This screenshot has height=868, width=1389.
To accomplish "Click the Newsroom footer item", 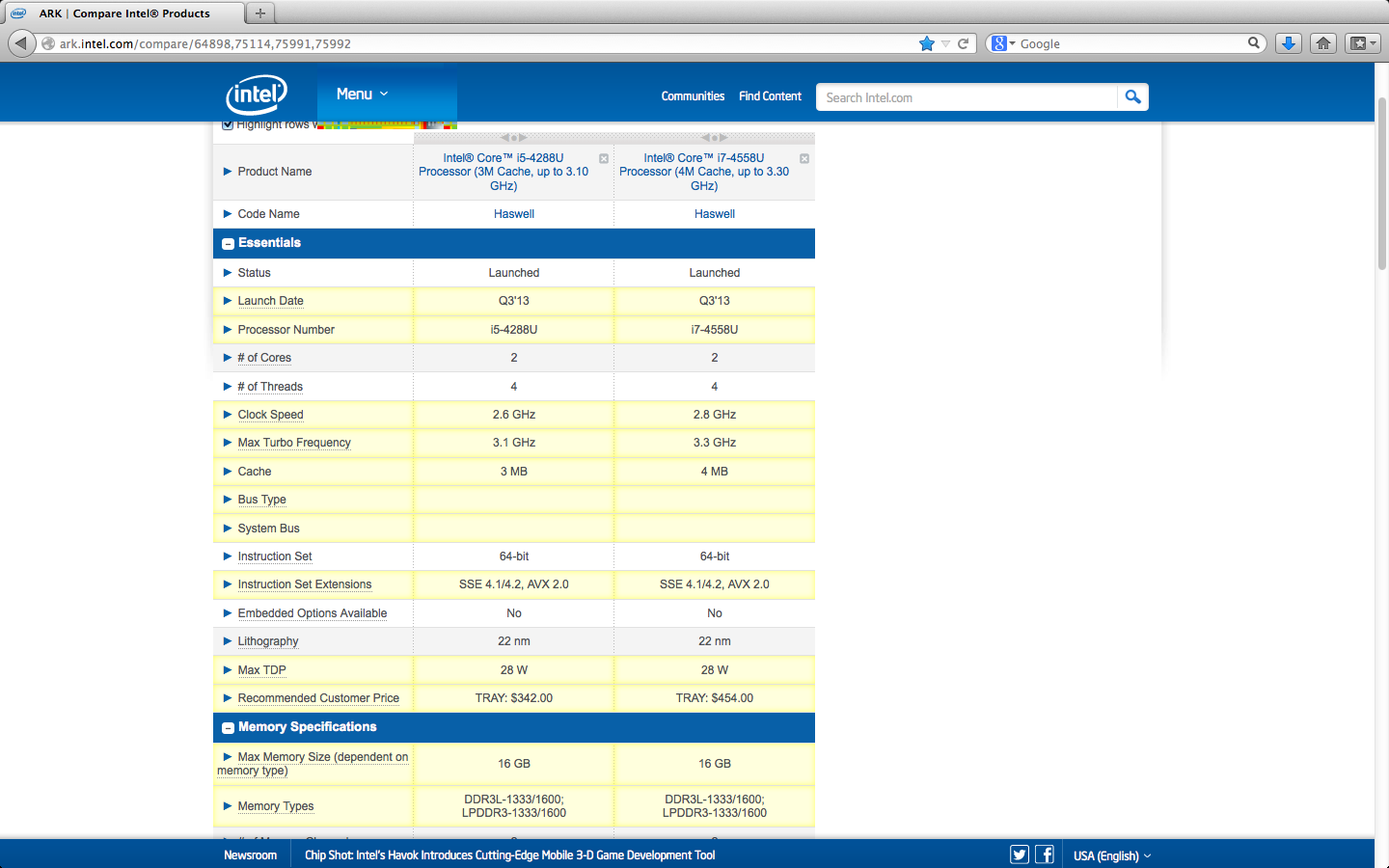I will pyautogui.click(x=250, y=855).
